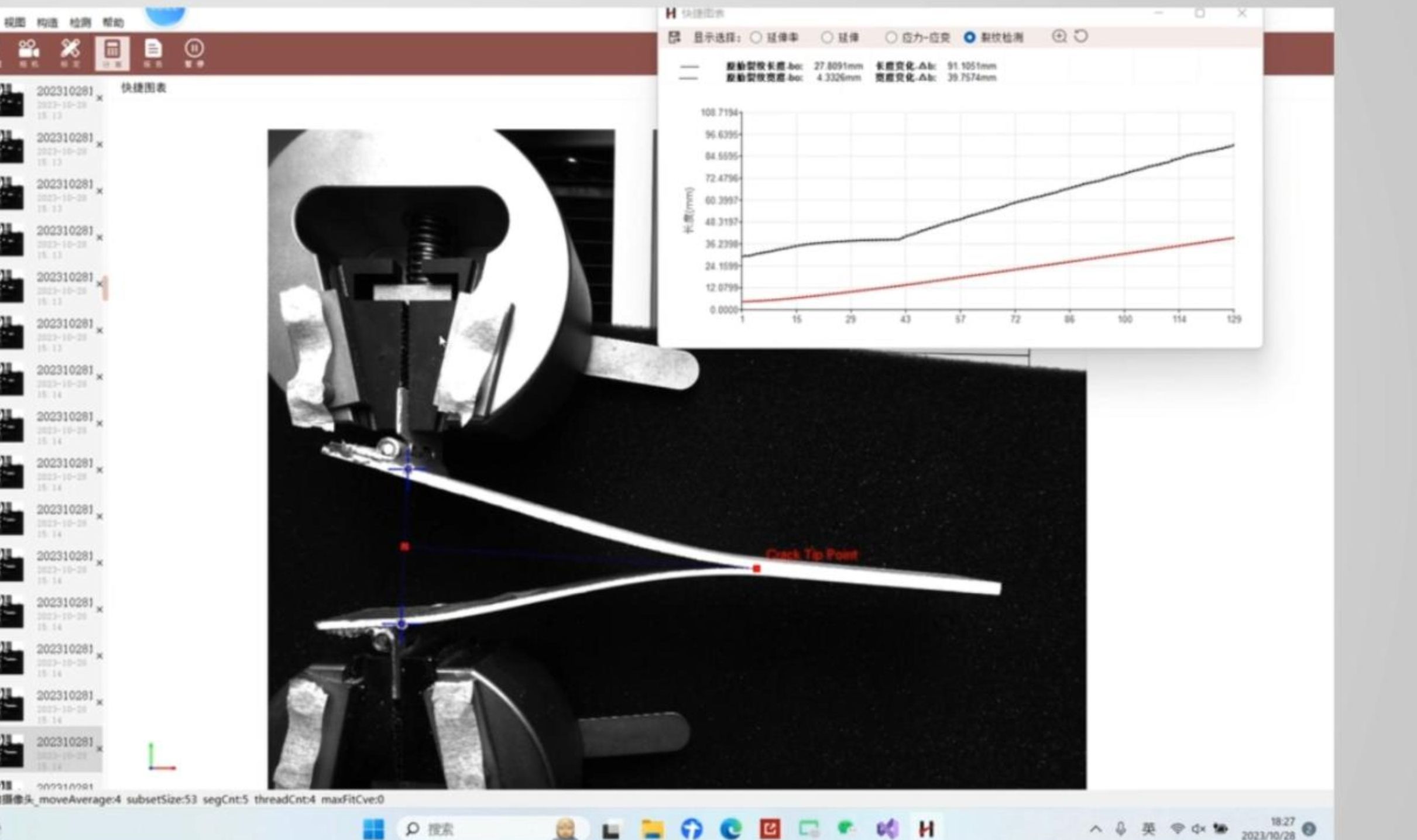Click the black crack length curve
The height and width of the screenshot is (840, 1417).
[1015, 202]
